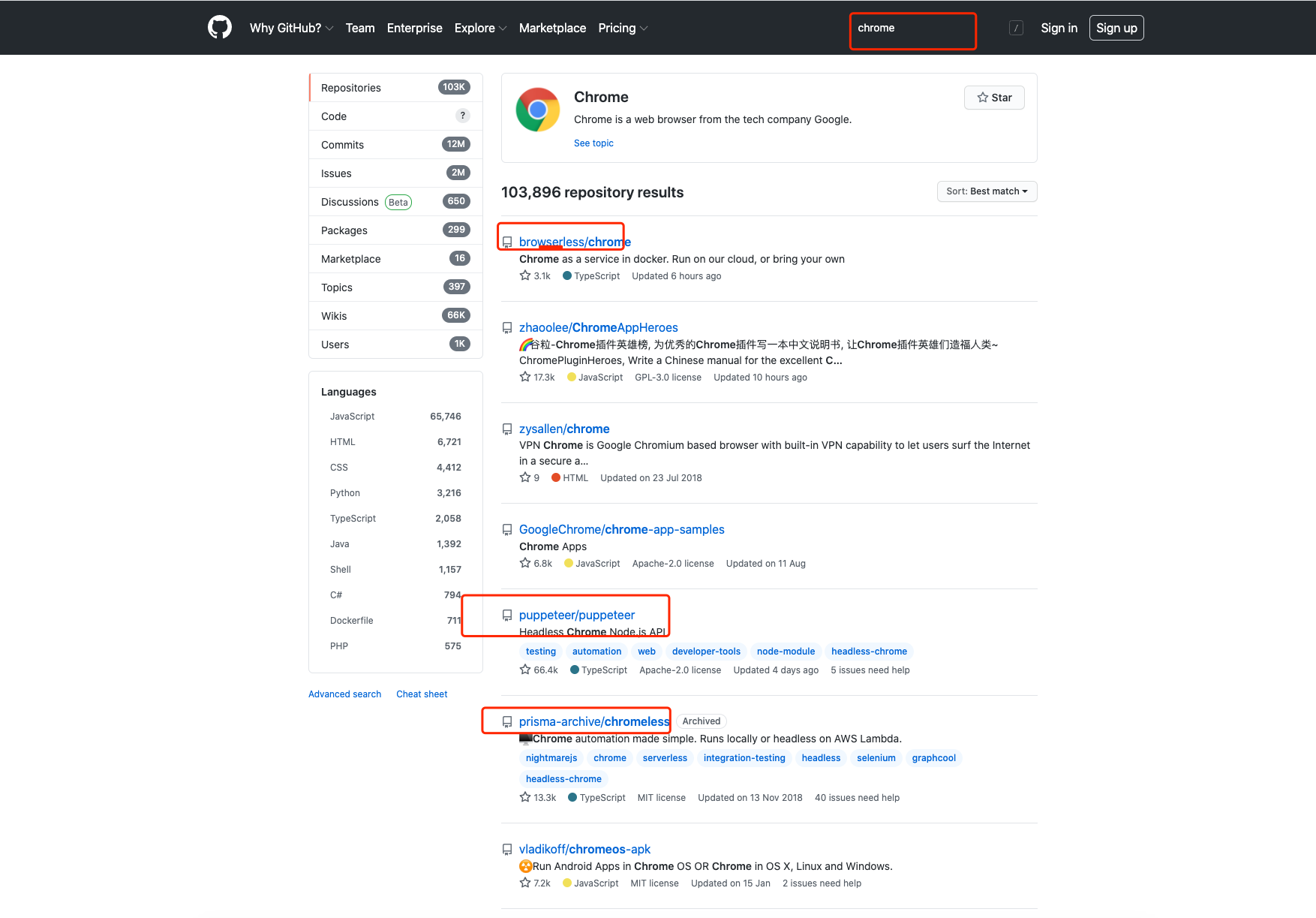Open the Sort: Best match dropdown
The width and height of the screenshot is (1316, 918).
click(987, 191)
